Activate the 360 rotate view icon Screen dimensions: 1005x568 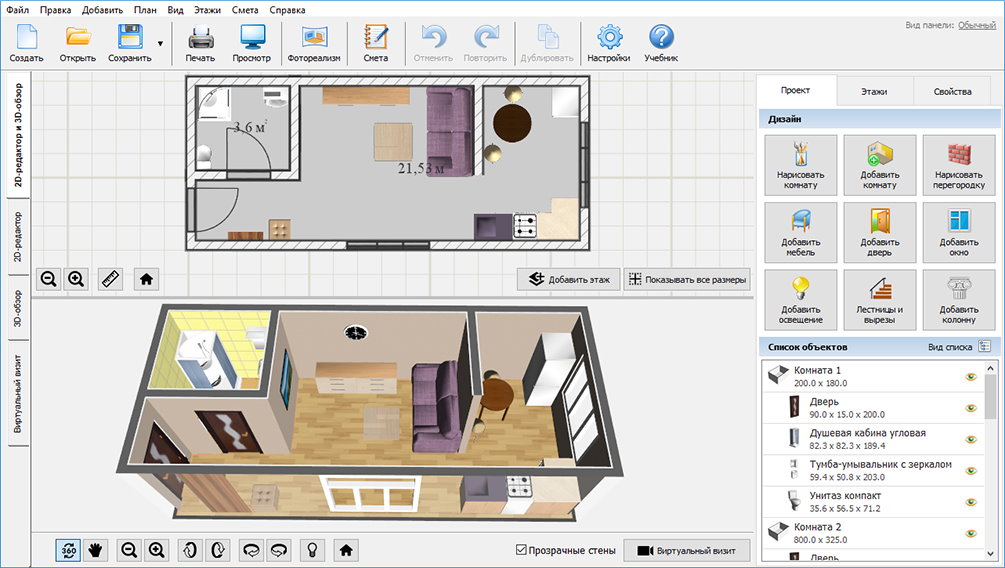point(69,549)
